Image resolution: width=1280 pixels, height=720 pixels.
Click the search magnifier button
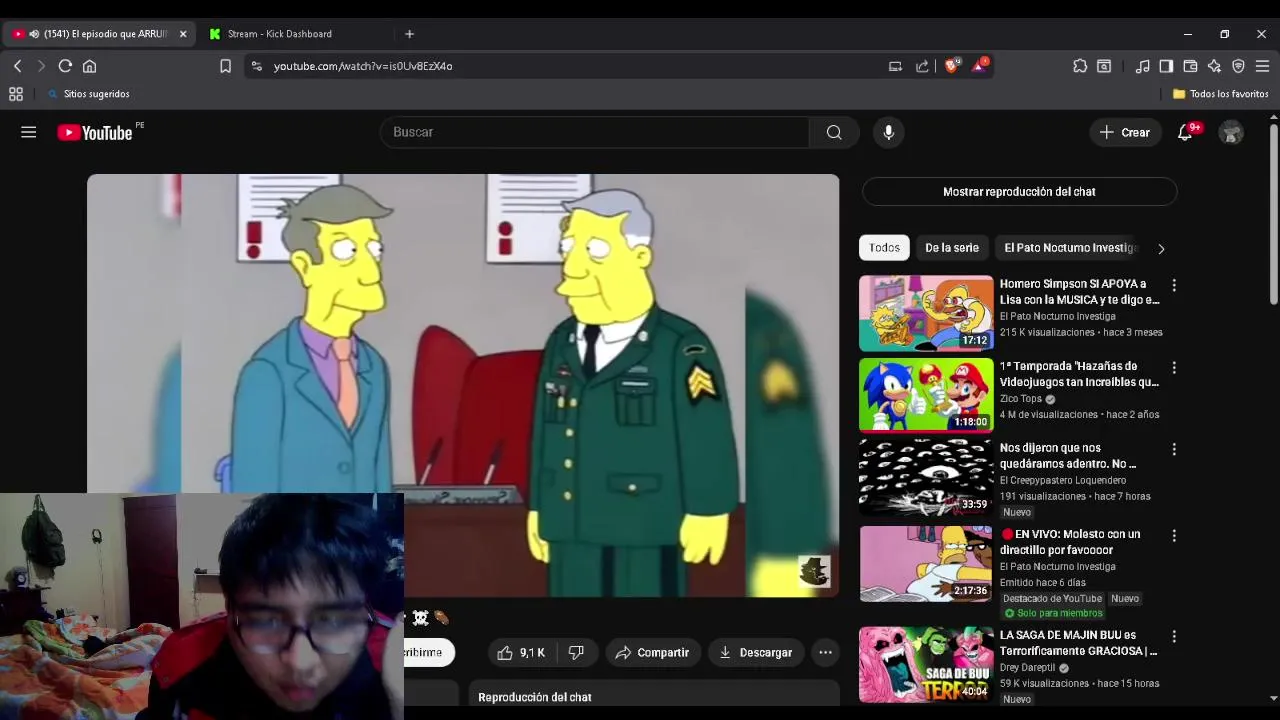[x=834, y=132]
